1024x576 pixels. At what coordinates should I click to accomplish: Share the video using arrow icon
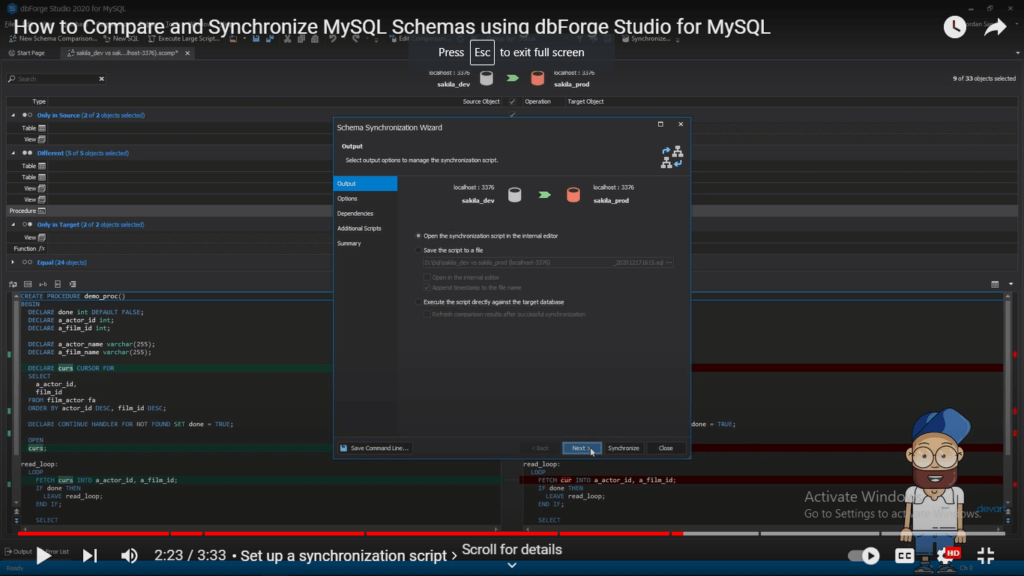[995, 27]
